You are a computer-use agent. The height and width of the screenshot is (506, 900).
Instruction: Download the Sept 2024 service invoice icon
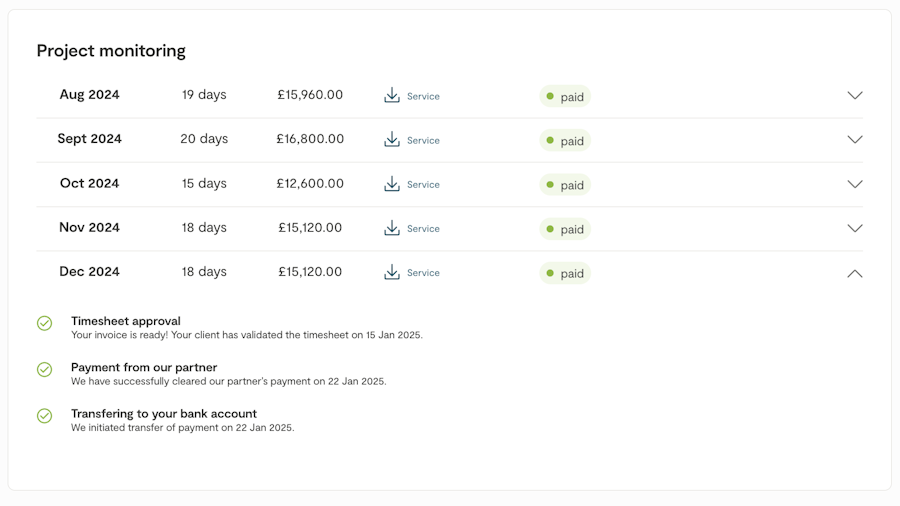tap(392, 140)
